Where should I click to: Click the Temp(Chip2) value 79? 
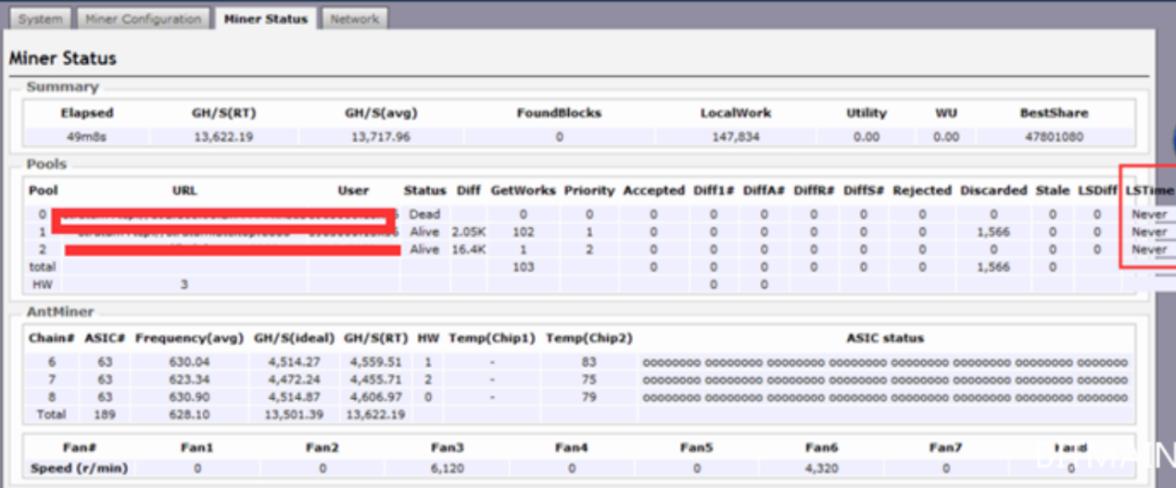point(589,397)
